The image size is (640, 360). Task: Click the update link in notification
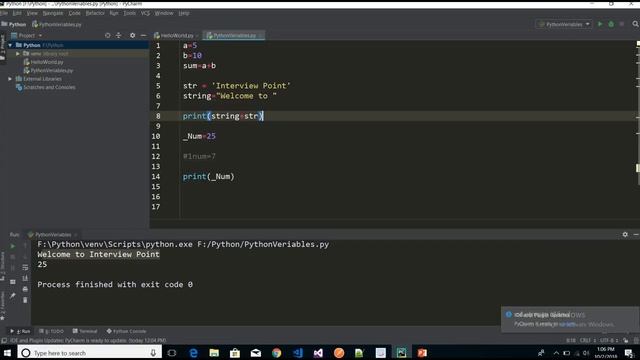pyautogui.click(x=567, y=324)
